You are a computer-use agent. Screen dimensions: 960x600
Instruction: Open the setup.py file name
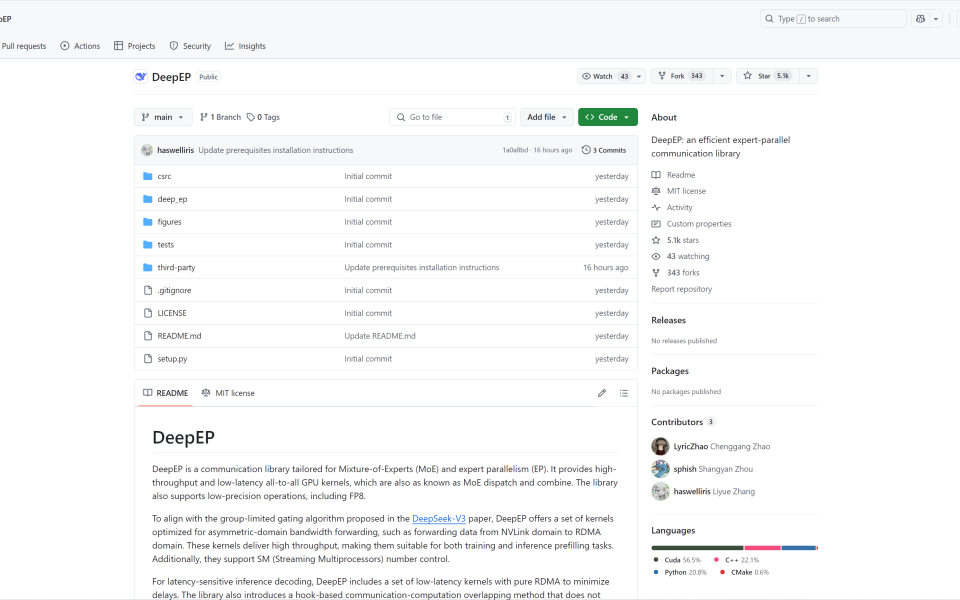coord(172,359)
